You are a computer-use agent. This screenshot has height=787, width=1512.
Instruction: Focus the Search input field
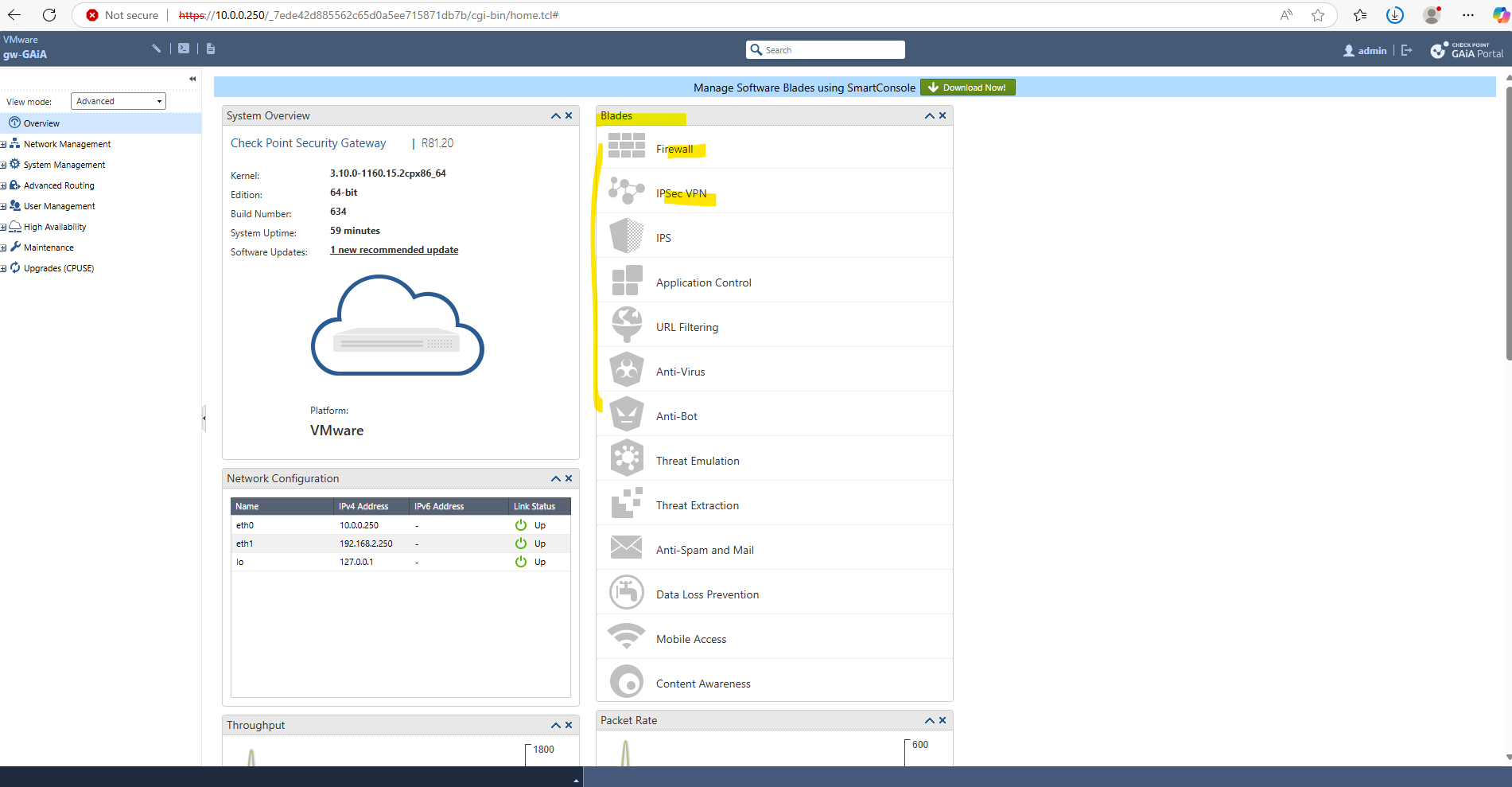coord(826,50)
